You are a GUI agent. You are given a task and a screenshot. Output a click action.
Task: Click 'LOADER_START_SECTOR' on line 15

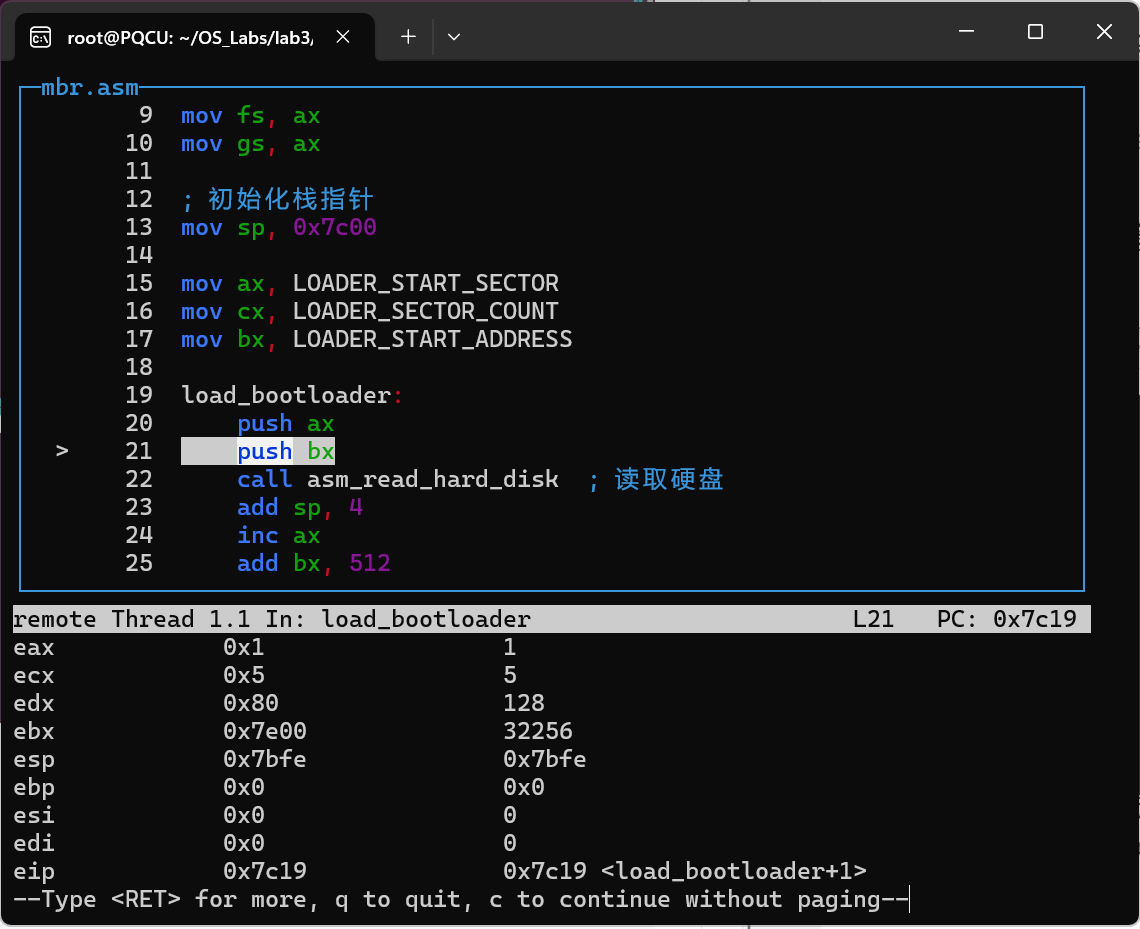pos(425,283)
